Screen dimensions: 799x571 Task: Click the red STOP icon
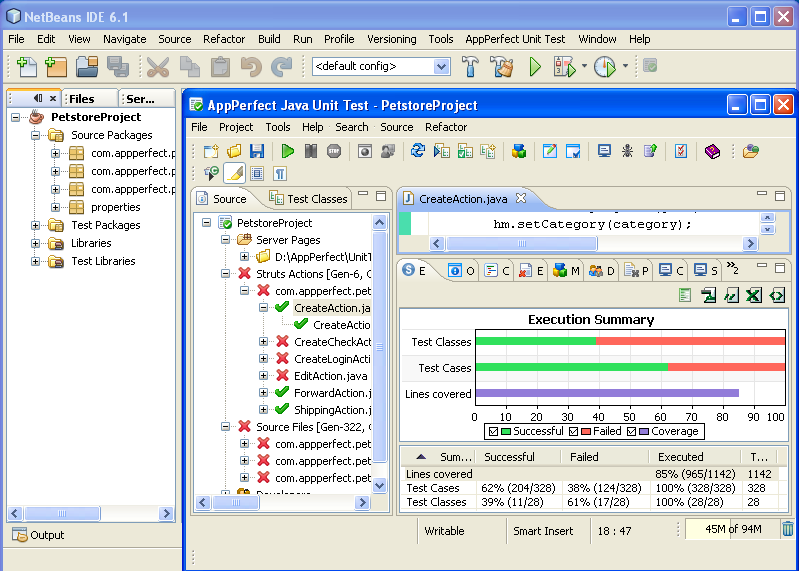[334, 151]
